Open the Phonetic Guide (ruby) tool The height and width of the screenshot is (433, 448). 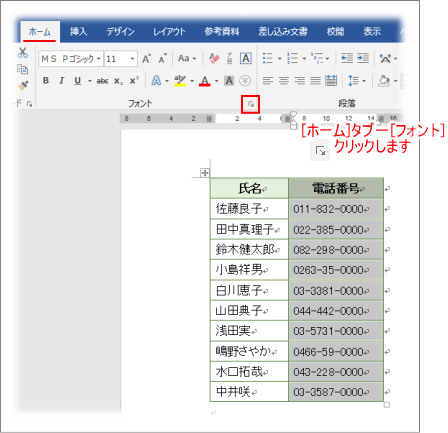tap(230, 58)
